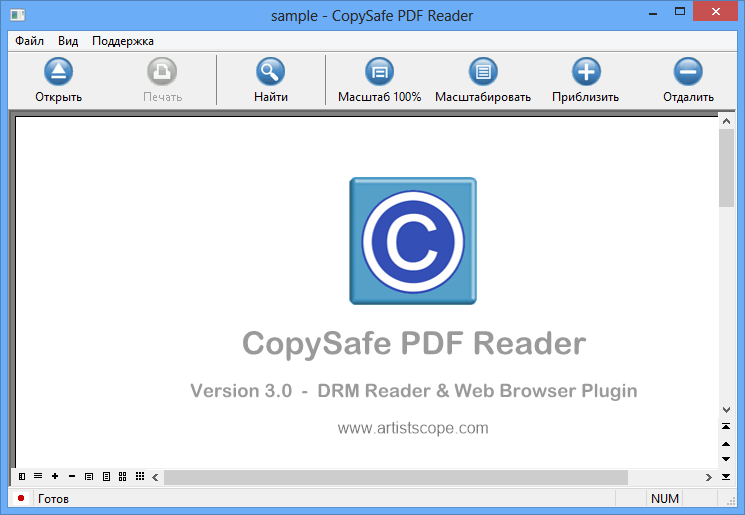Viewport: 745px width, 515px height.
Task: Click the CopySafe copyright logo image
Action: tap(413, 241)
